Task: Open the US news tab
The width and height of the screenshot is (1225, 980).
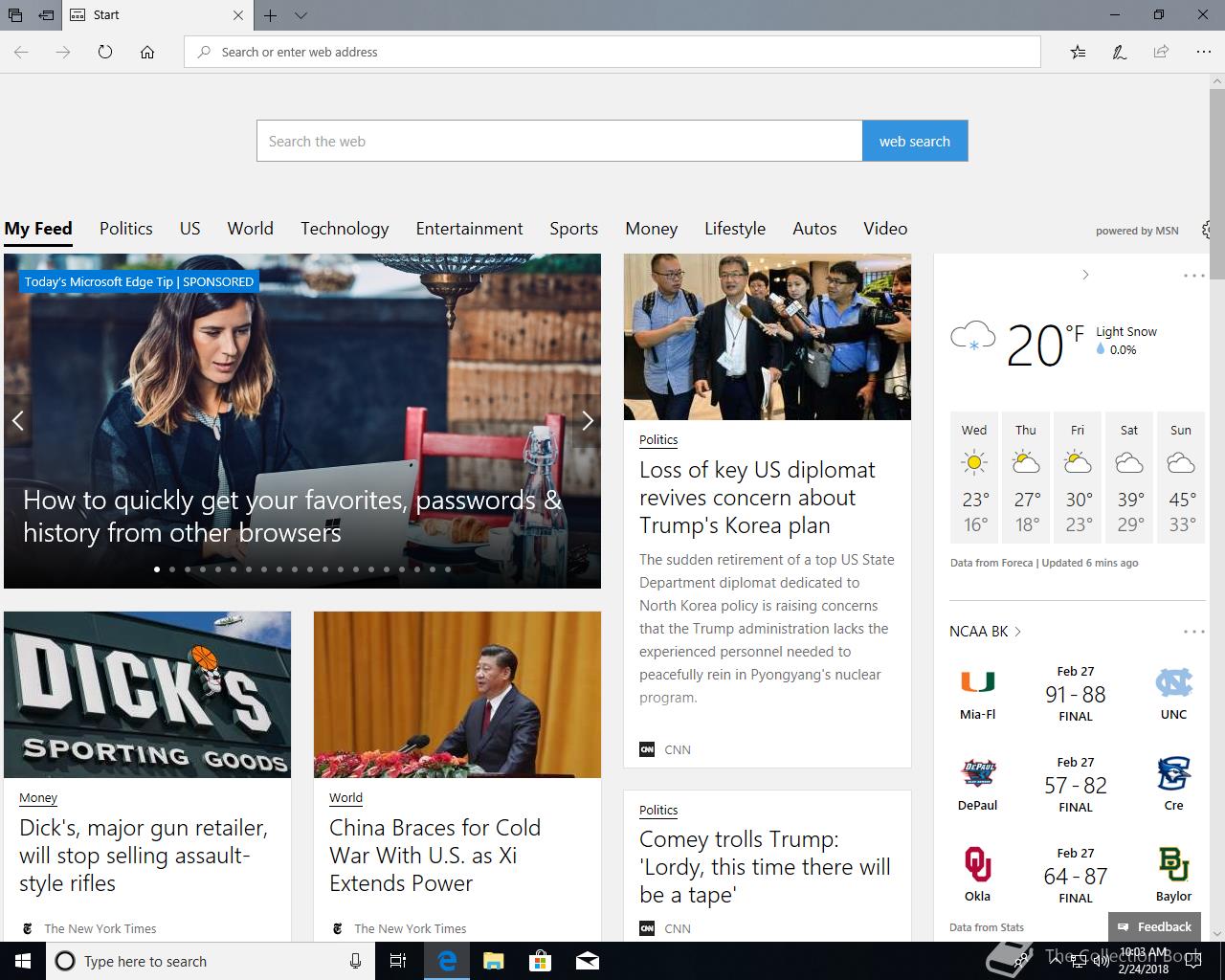Action: point(190,229)
